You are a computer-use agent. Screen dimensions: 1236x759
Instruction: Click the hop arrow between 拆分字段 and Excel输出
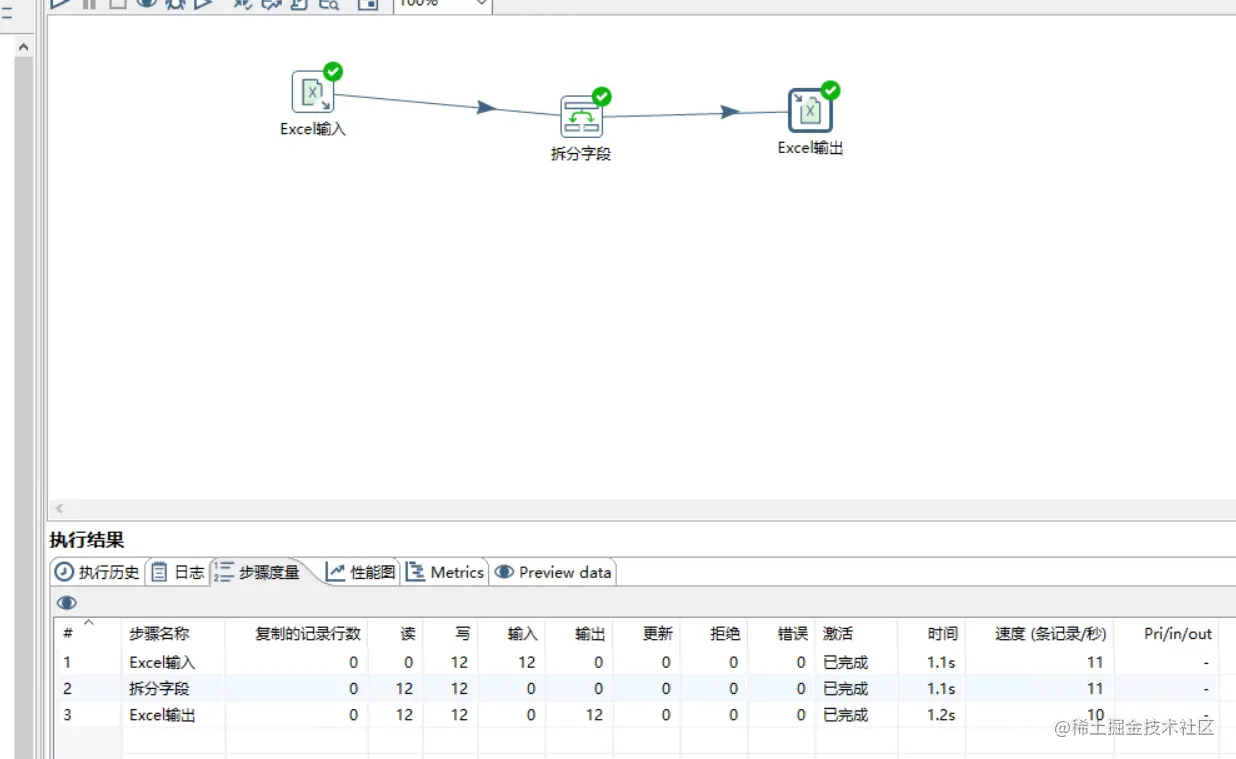730,112
